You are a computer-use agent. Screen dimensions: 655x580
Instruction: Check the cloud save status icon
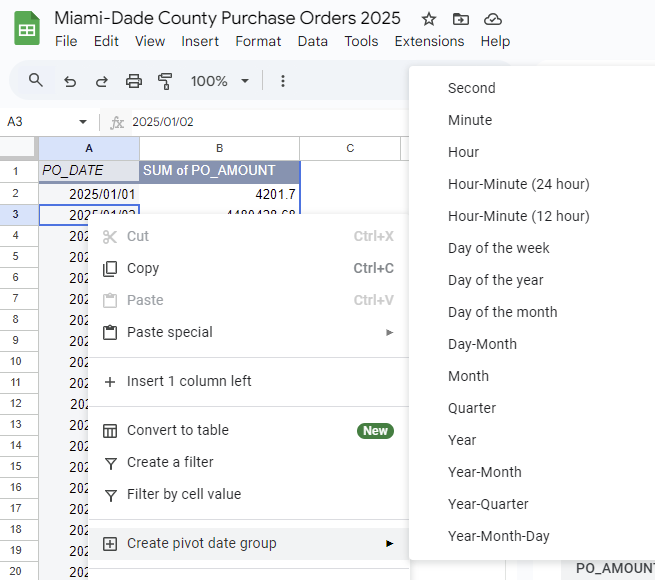pyautogui.click(x=492, y=19)
